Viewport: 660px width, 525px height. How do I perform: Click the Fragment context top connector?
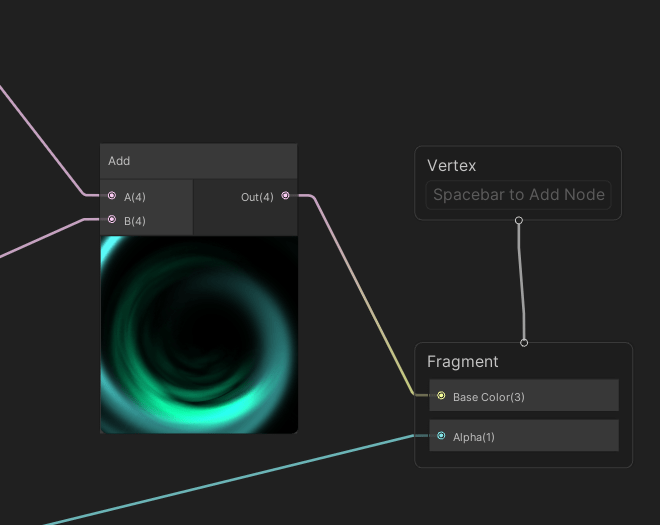pos(523,342)
